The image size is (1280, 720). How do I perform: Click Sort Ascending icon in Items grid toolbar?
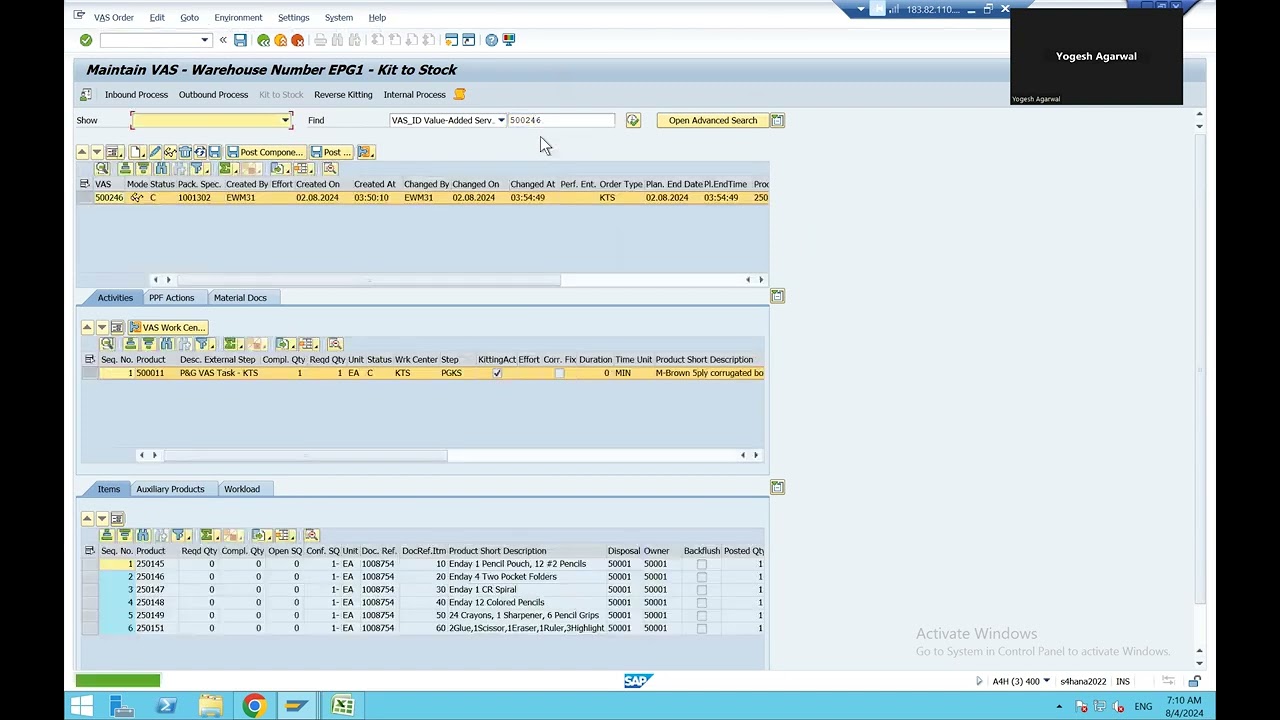point(107,535)
